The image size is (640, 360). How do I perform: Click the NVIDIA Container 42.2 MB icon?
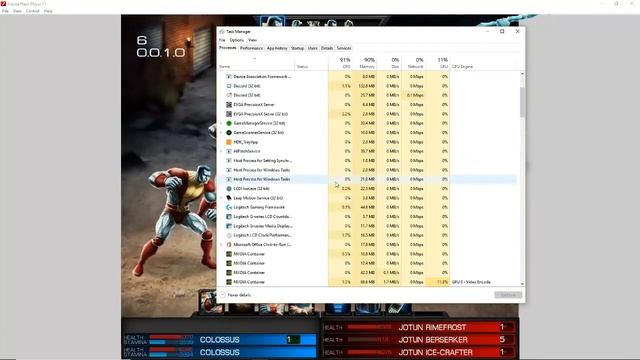click(229, 273)
